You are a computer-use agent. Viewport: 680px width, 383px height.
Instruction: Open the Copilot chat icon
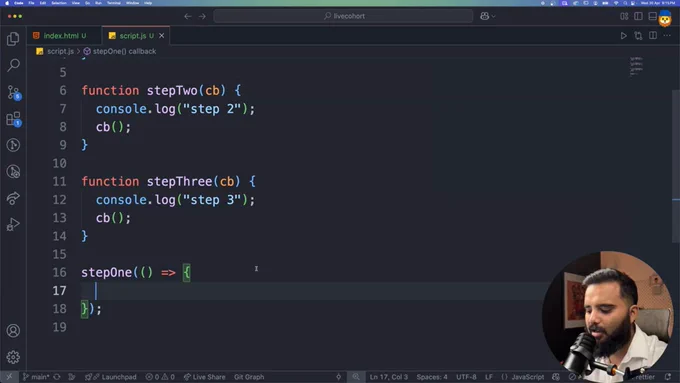click(484, 16)
